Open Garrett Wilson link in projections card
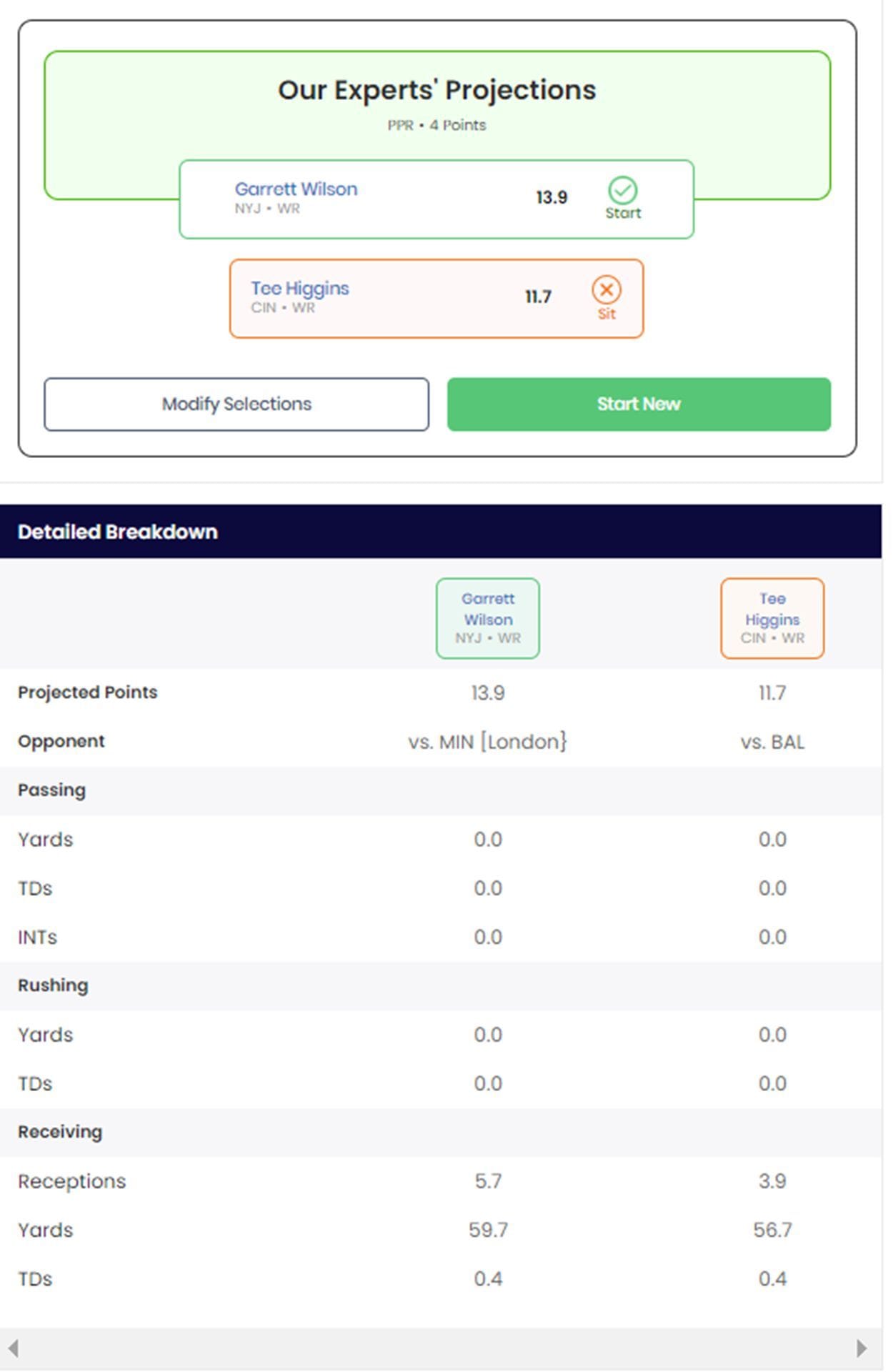Viewport: 893px width, 1372px height. coord(296,189)
